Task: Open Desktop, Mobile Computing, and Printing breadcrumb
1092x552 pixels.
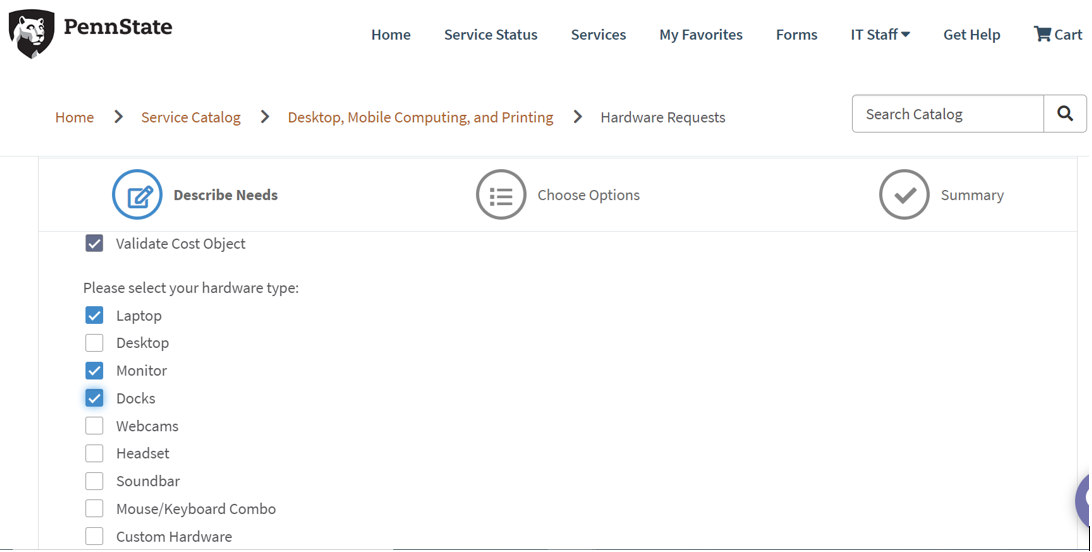Action: [420, 118]
